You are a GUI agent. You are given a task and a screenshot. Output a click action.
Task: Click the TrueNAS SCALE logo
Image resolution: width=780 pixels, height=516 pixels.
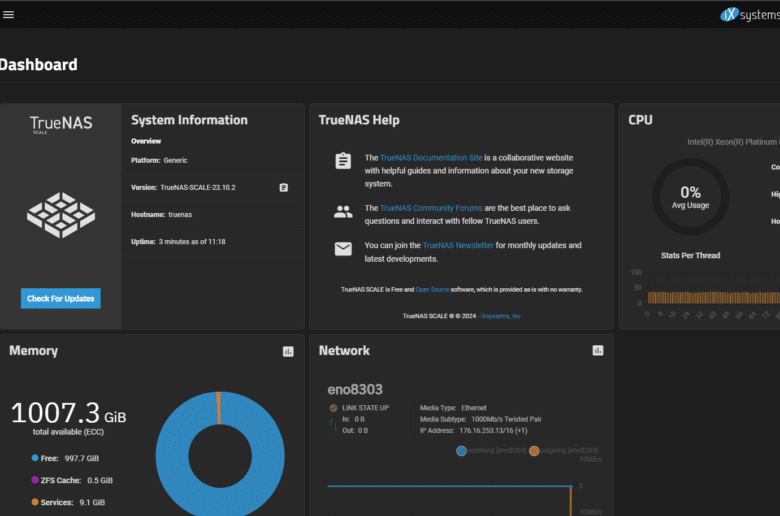pyautogui.click(x=61, y=124)
